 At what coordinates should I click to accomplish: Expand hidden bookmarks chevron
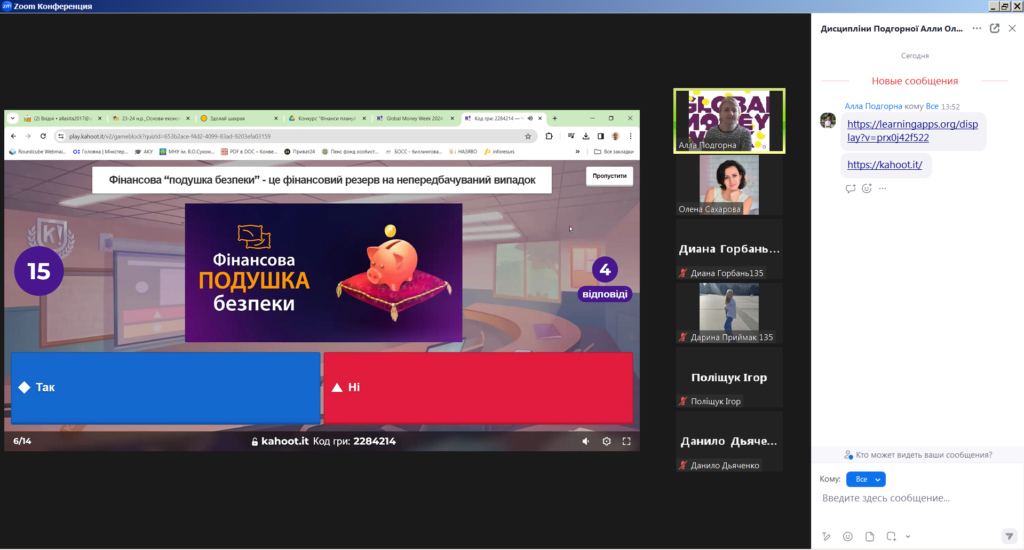tap(577, 152)
